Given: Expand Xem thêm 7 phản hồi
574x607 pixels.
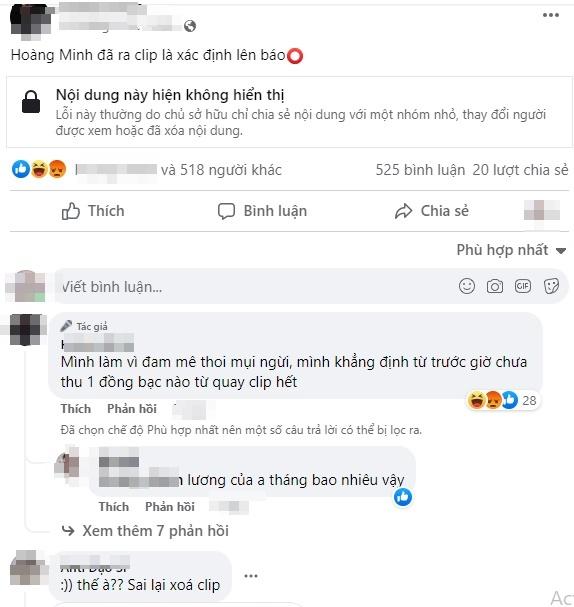Looking at the screenshot, I should pos(146,531).
